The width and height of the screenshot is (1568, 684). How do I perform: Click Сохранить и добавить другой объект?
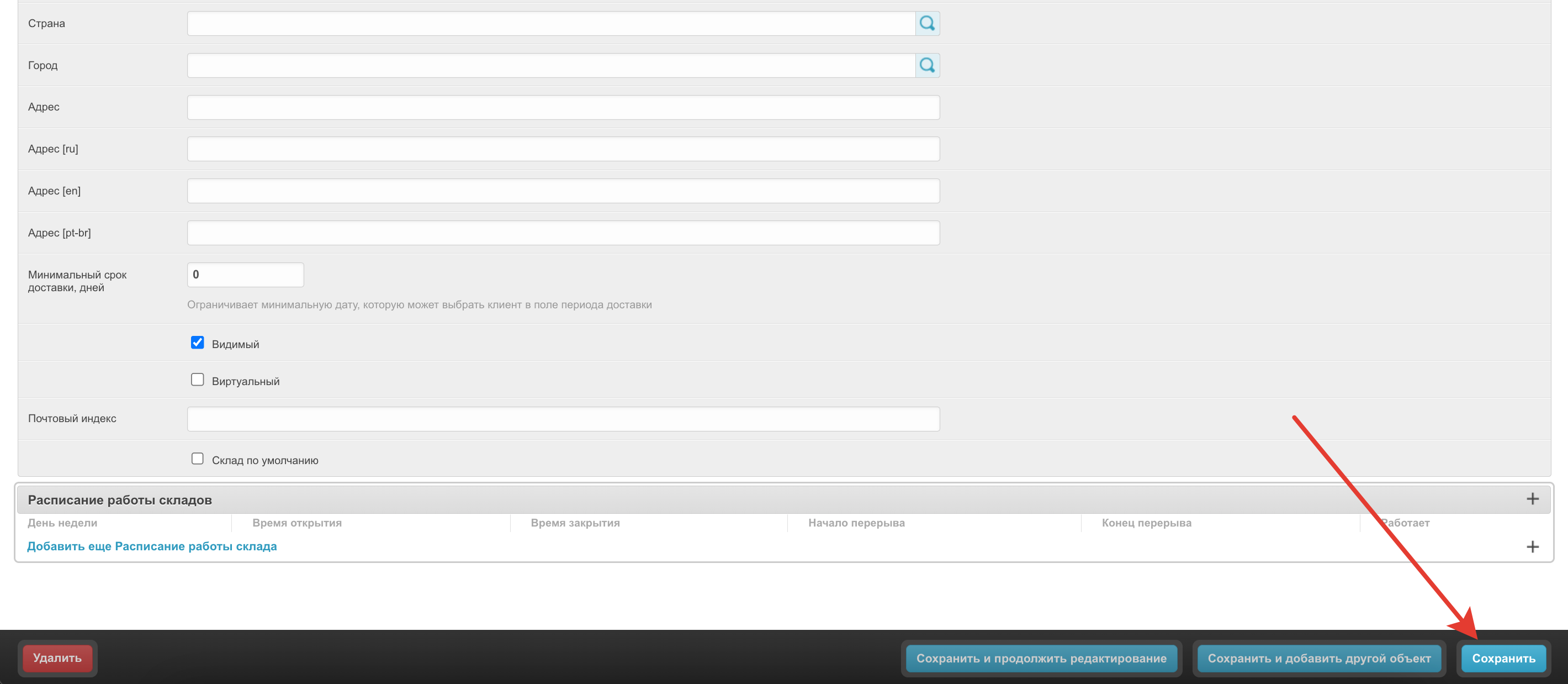(x=1318, y=659)
